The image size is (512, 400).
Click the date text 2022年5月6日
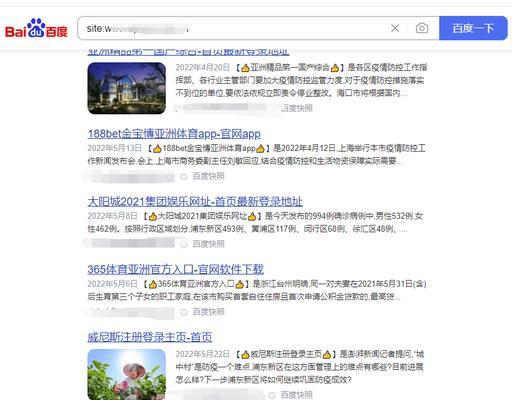tap(112, 284)
